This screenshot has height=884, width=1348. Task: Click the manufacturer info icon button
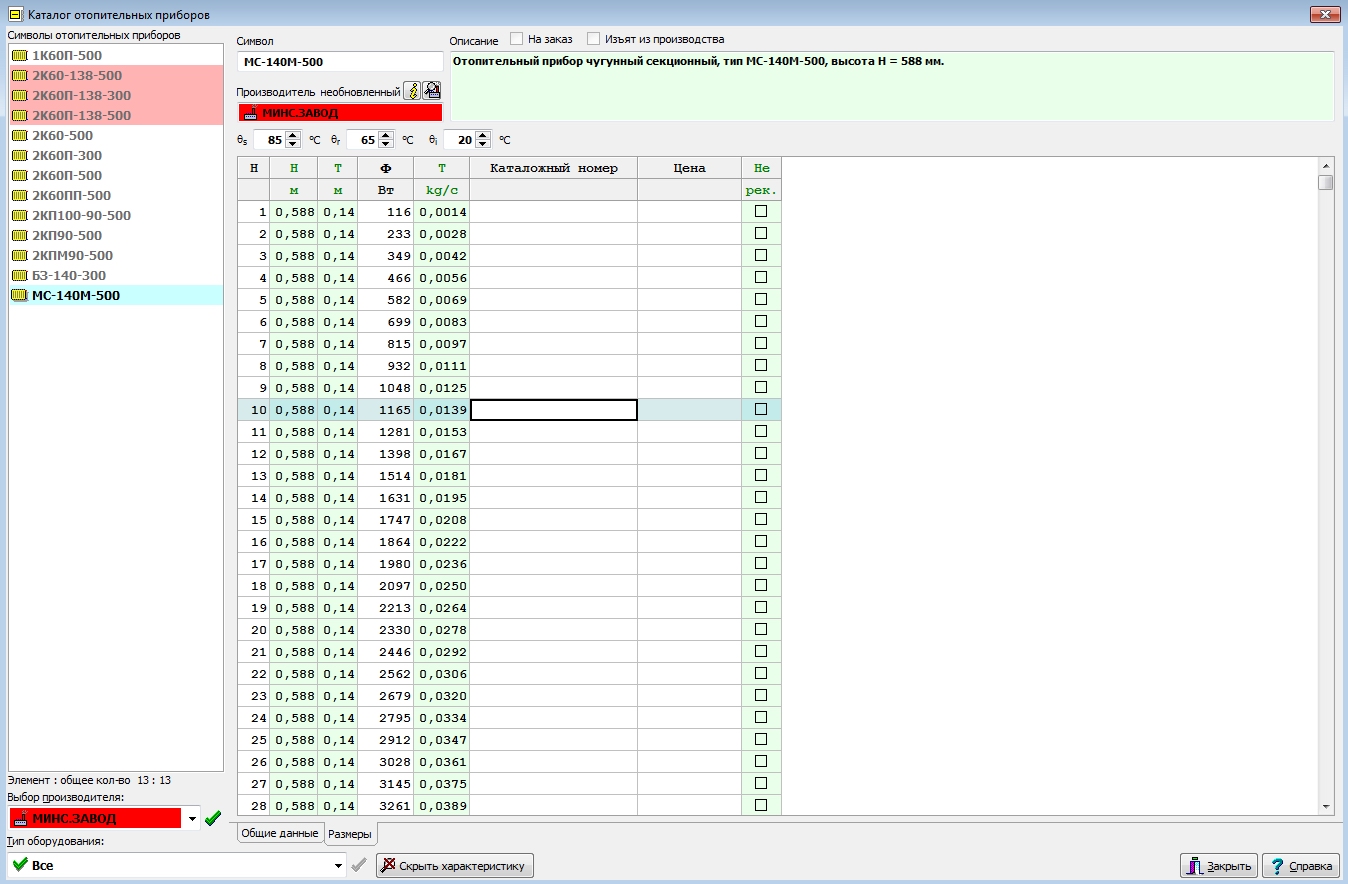(x=412, y=91)
